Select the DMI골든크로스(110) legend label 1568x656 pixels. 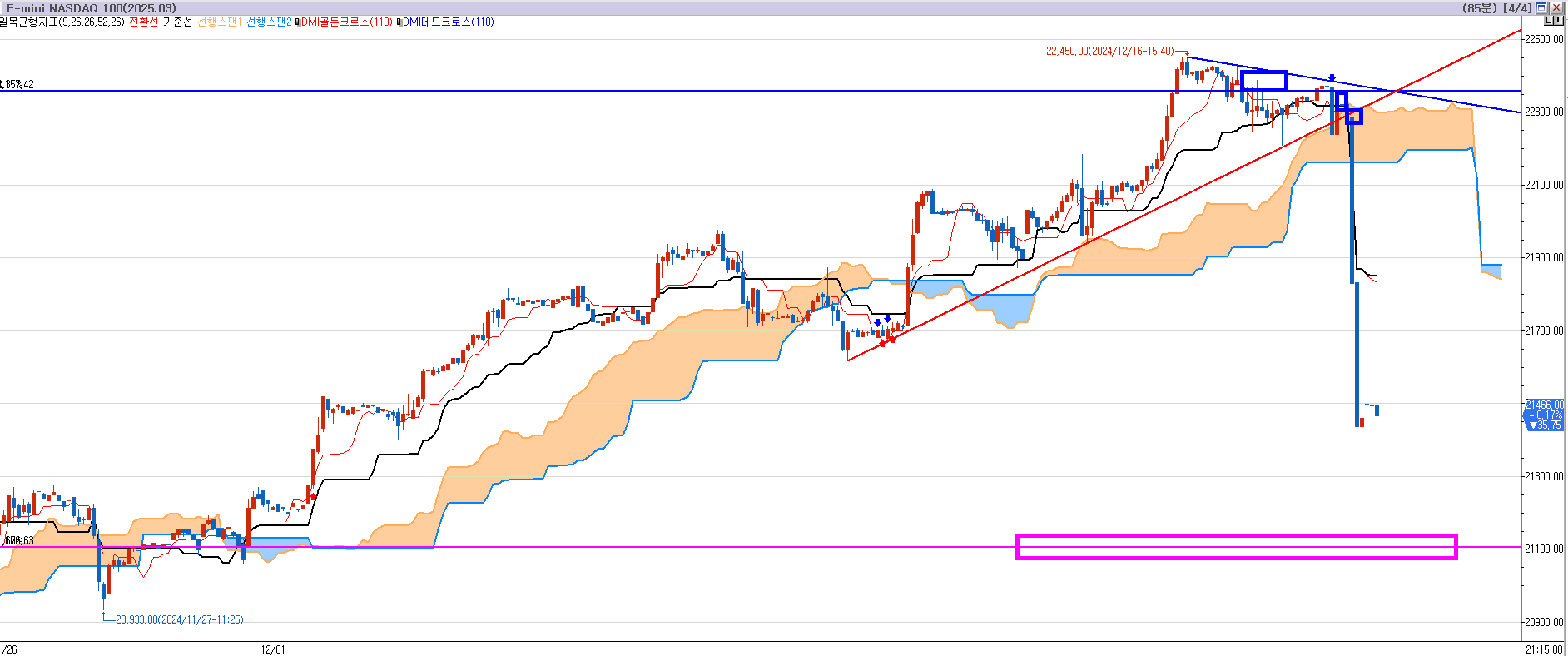347,22
